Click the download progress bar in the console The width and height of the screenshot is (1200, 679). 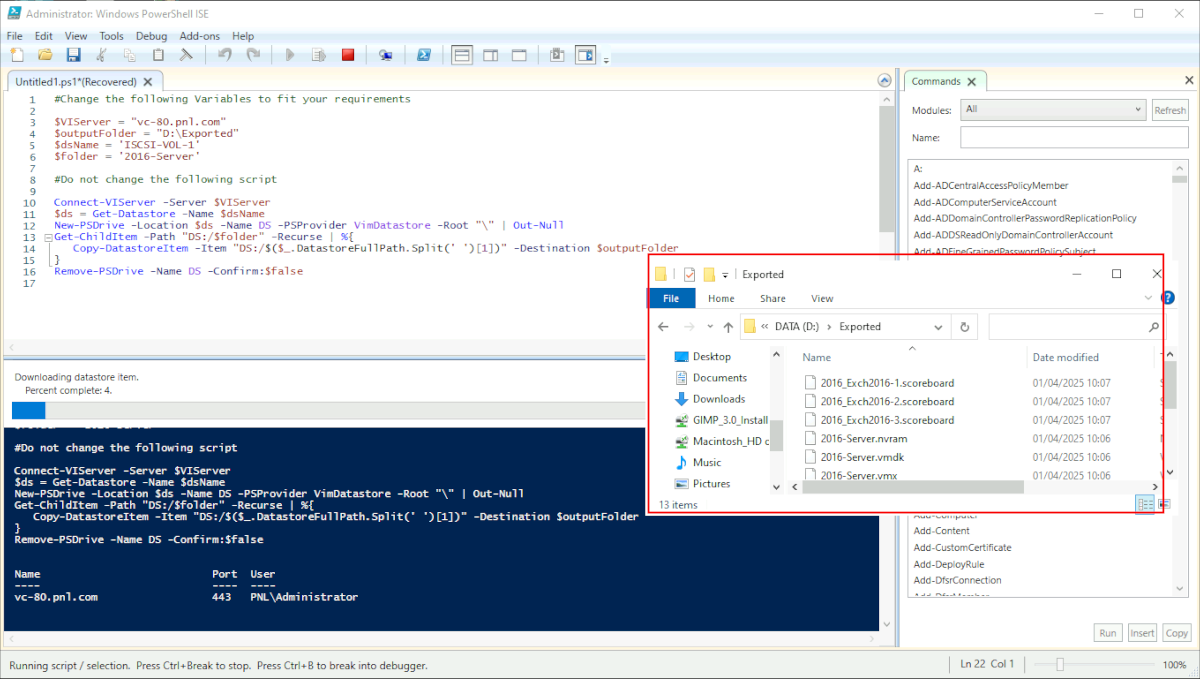[x=328, y=411]
